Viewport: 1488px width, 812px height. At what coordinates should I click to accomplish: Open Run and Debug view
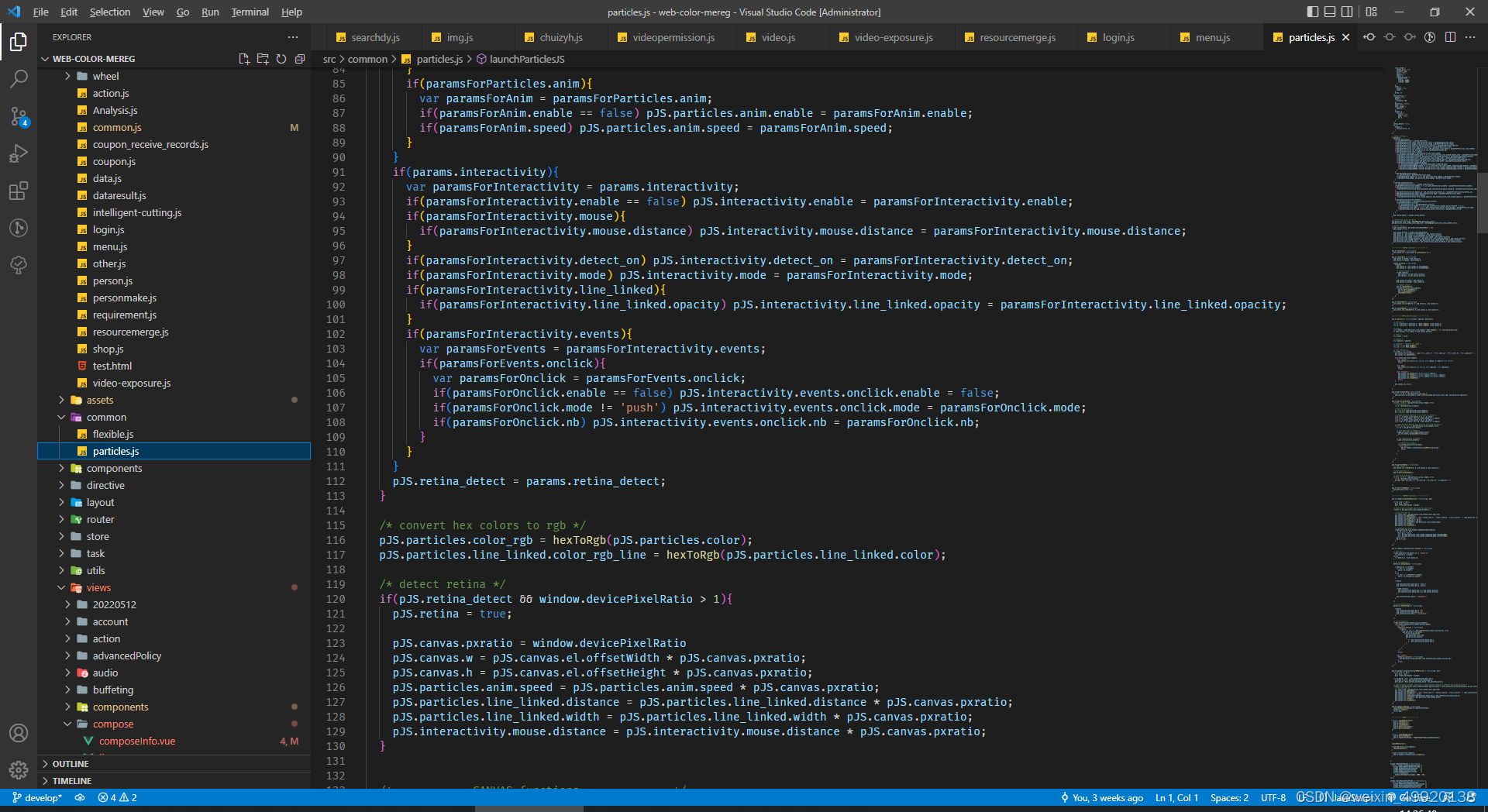[x=19, y=153]
